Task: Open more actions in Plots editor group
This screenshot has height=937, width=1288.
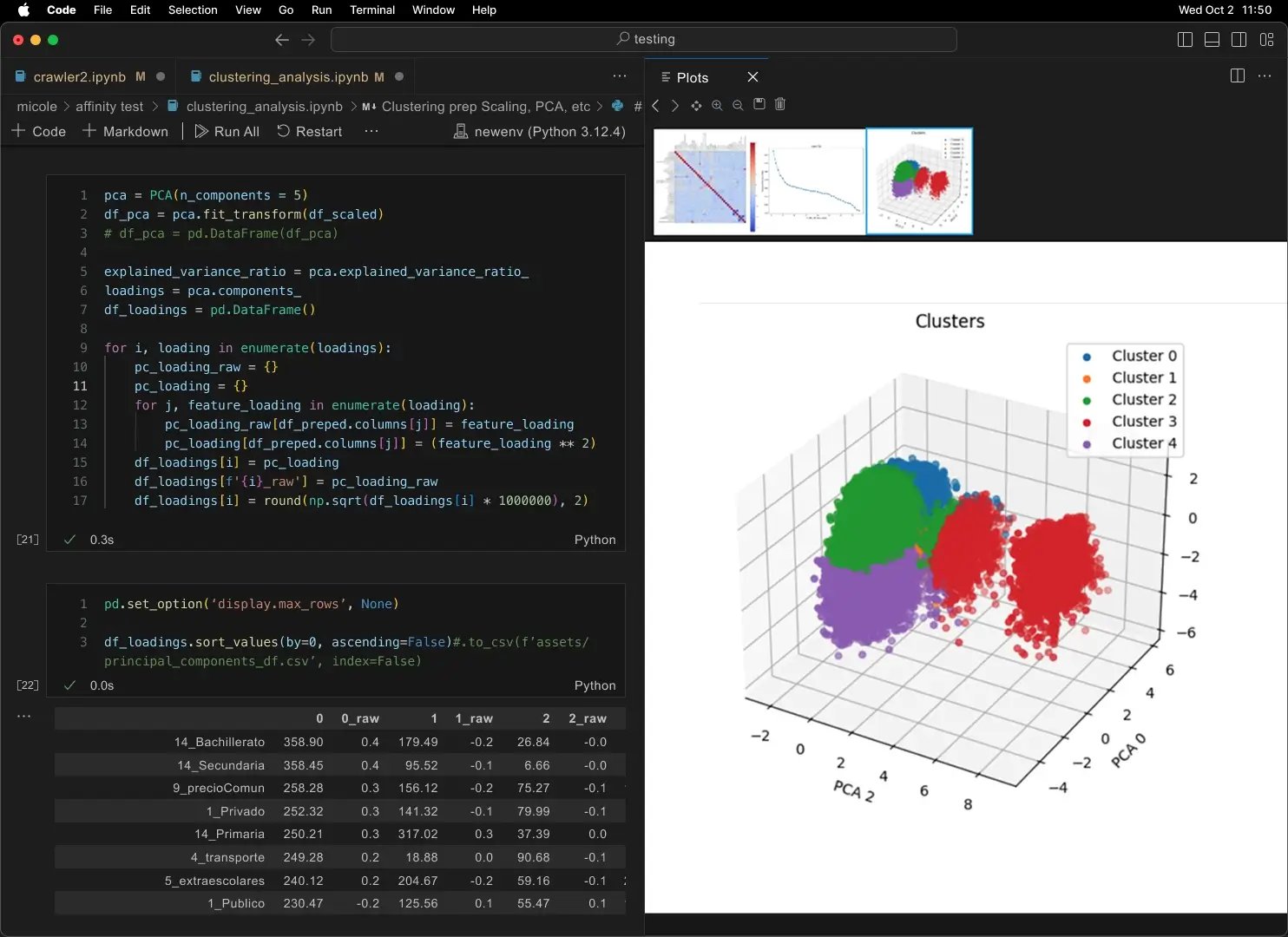Action: tap(1265, 76)
